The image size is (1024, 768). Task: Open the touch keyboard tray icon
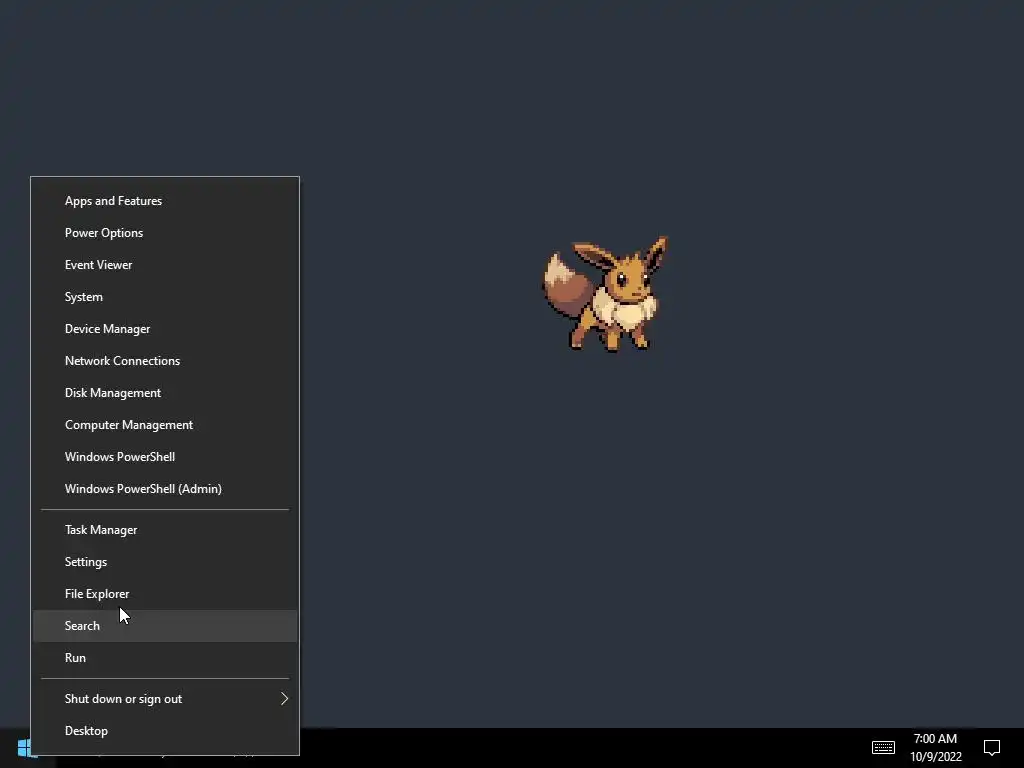click(883, 747)
